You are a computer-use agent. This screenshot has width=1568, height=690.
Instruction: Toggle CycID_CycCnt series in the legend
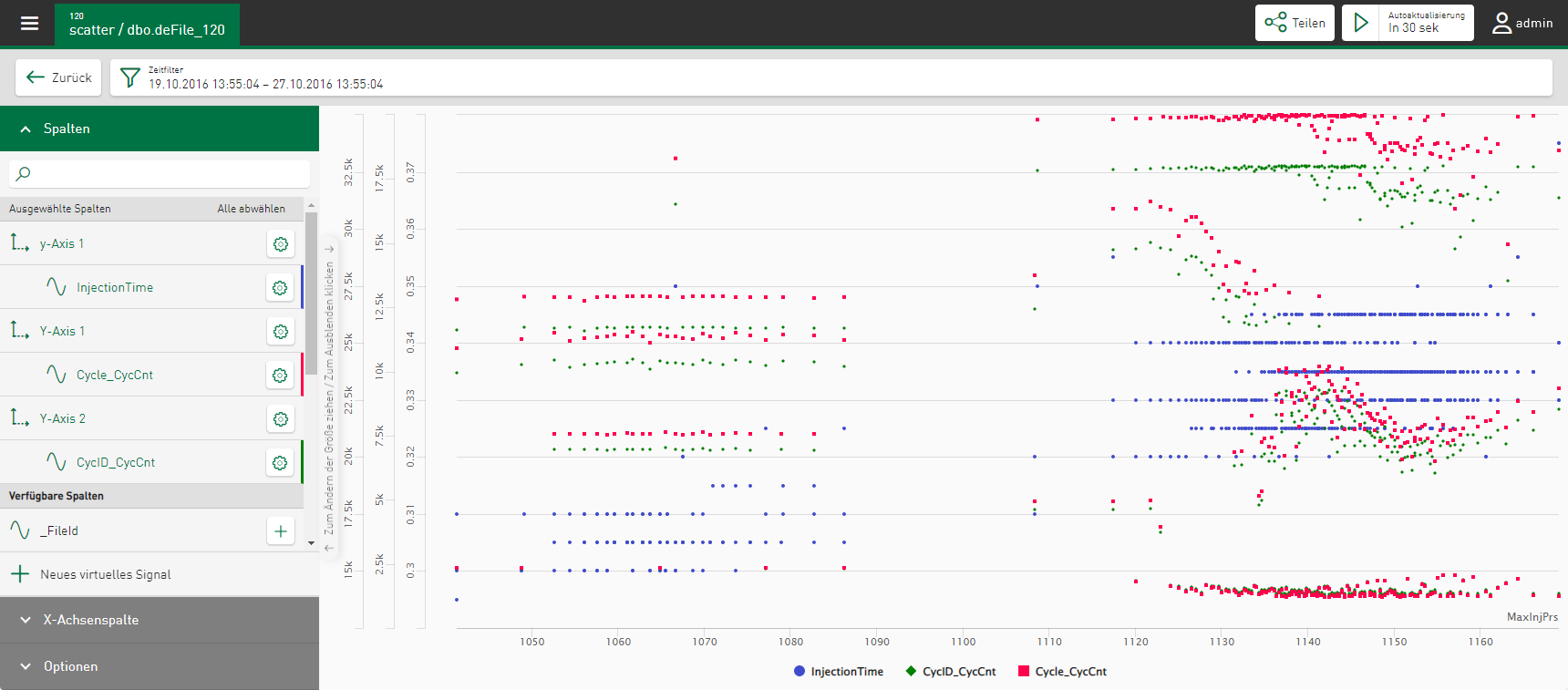click(x=950, y=672)
